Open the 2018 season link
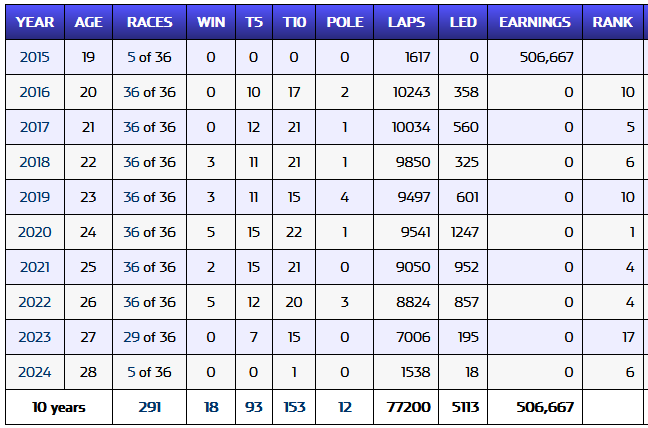This screenshot has width=648, height=428. coord(35,162)
